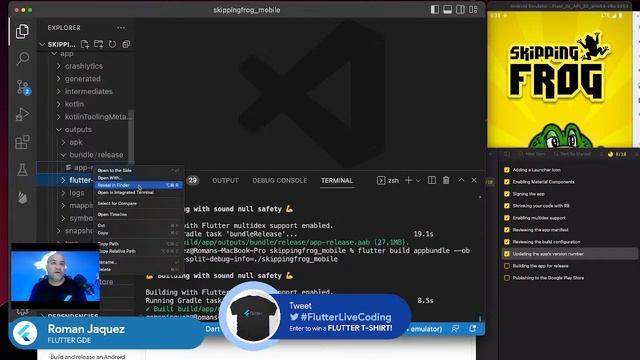Expand the apk folder

click(x=63, y=142)
